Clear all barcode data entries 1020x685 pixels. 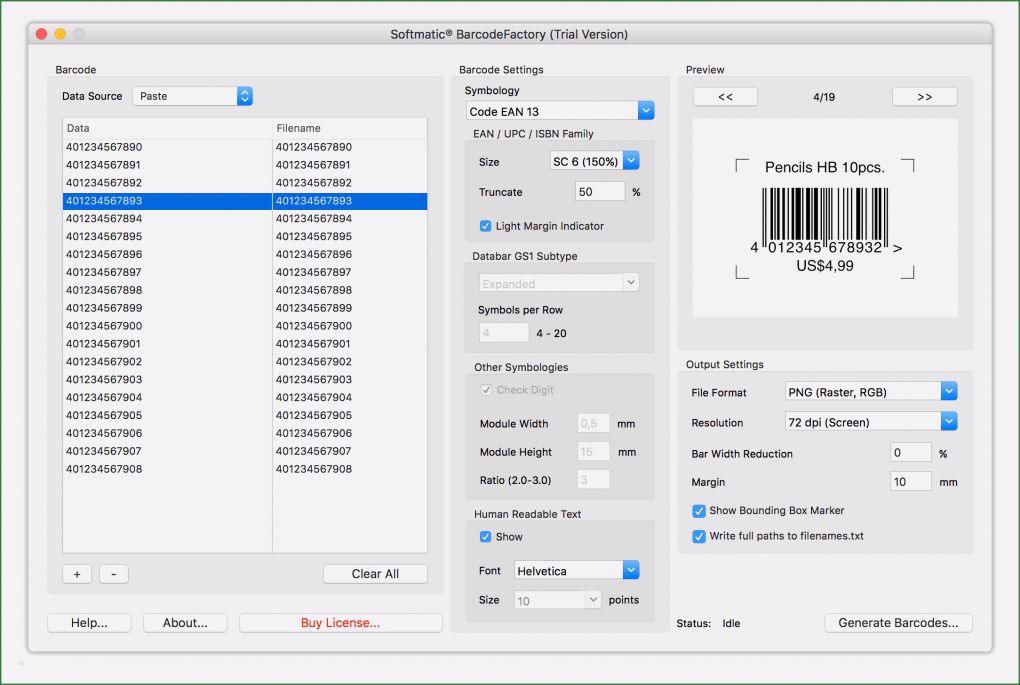pyautogui.click(x=375, y=573)
